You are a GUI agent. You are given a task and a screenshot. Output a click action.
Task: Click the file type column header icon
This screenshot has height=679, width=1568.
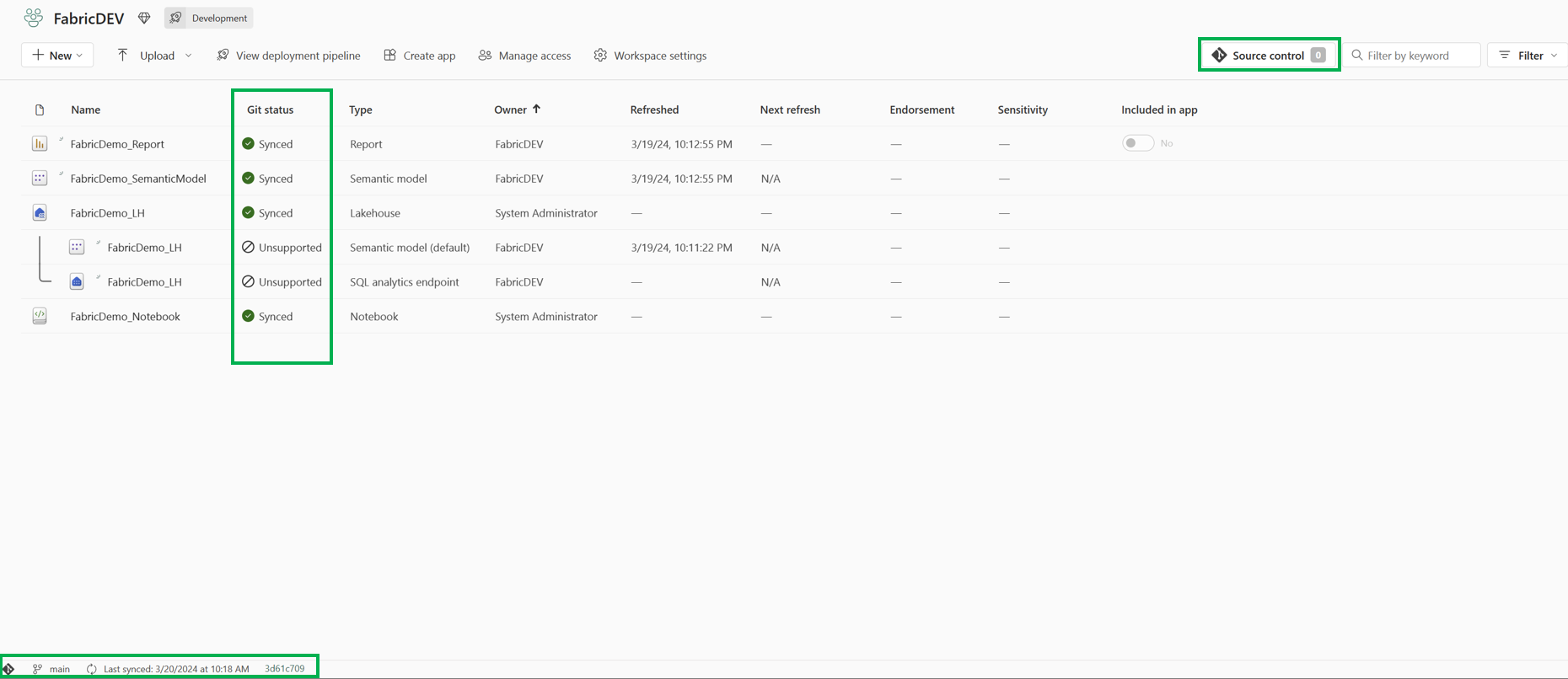tap(40, 110)
